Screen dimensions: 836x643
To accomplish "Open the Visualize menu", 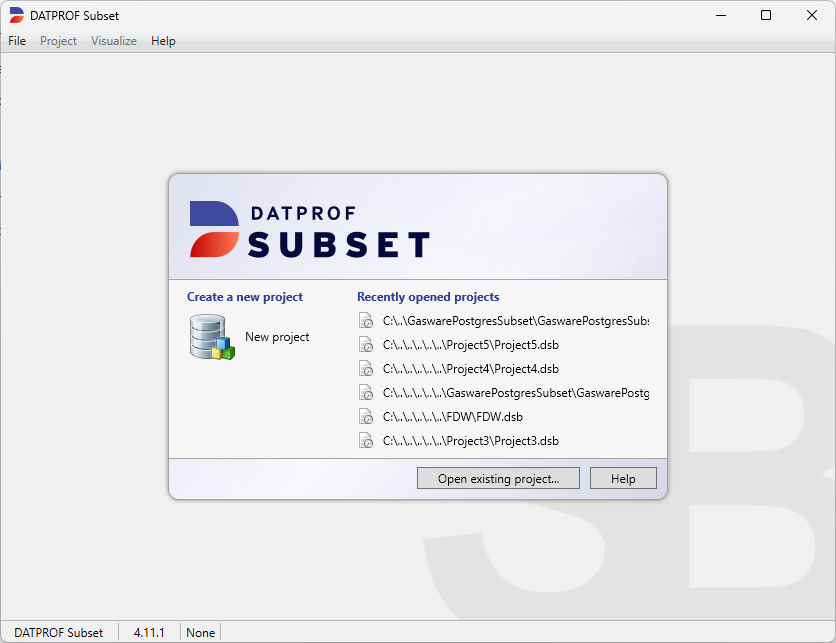I will 113,41.
